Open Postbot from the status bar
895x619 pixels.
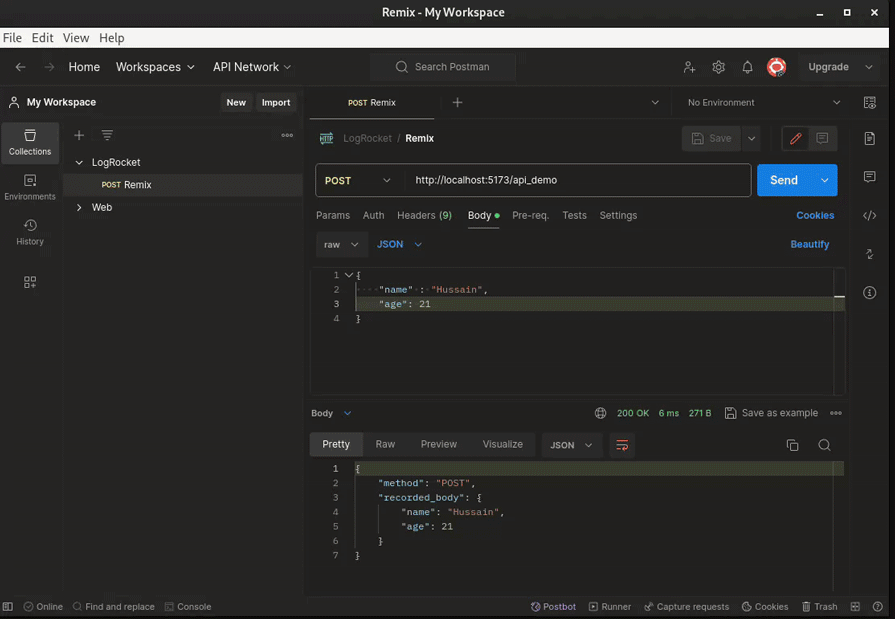click(x=553, y=606)
